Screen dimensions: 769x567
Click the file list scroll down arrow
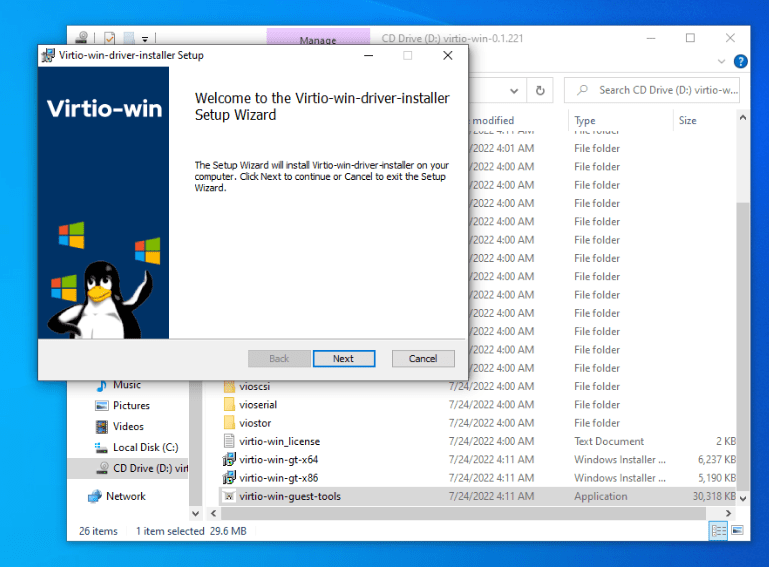pyautogui.click(x=743, y=498)
